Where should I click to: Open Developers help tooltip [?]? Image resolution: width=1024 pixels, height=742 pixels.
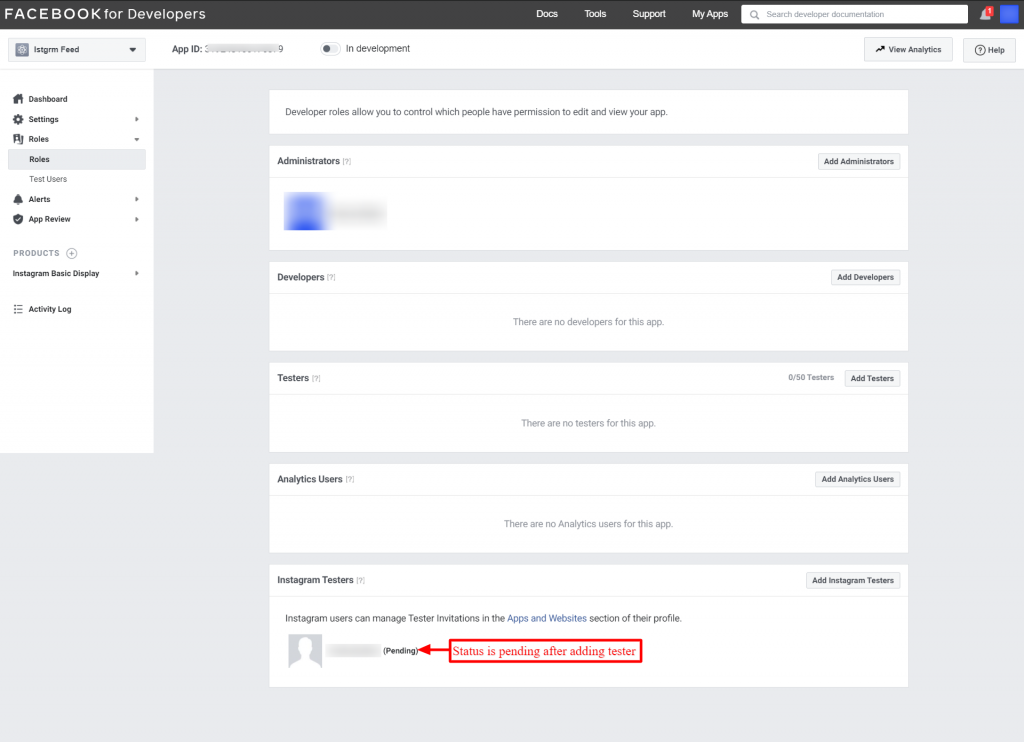point(331,278)
